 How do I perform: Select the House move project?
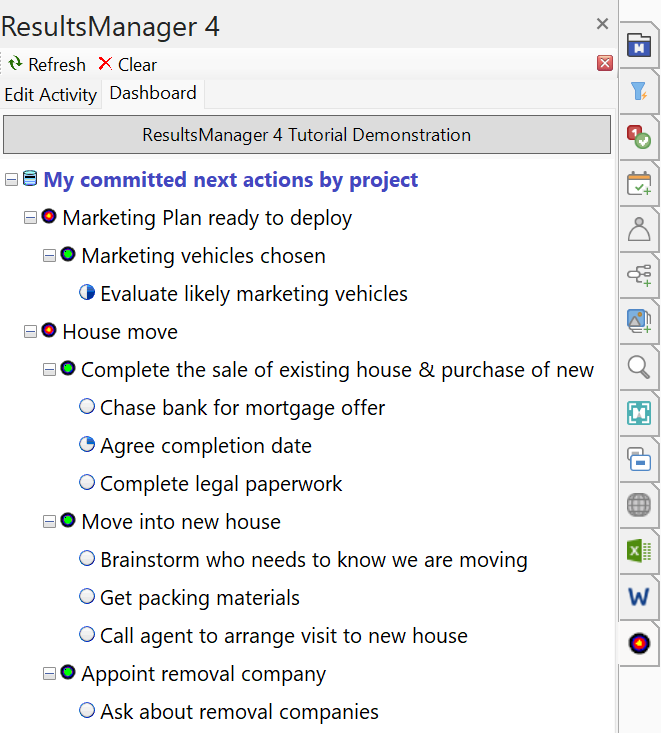pyautogui.click(x=120, y=332)
